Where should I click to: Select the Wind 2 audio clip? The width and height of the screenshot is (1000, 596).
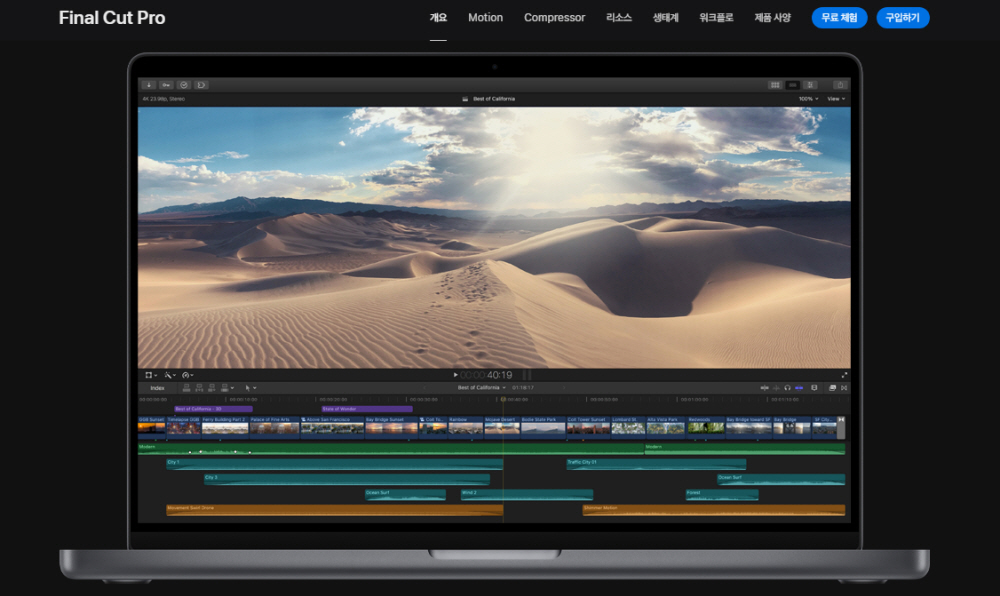coord(527,495)
